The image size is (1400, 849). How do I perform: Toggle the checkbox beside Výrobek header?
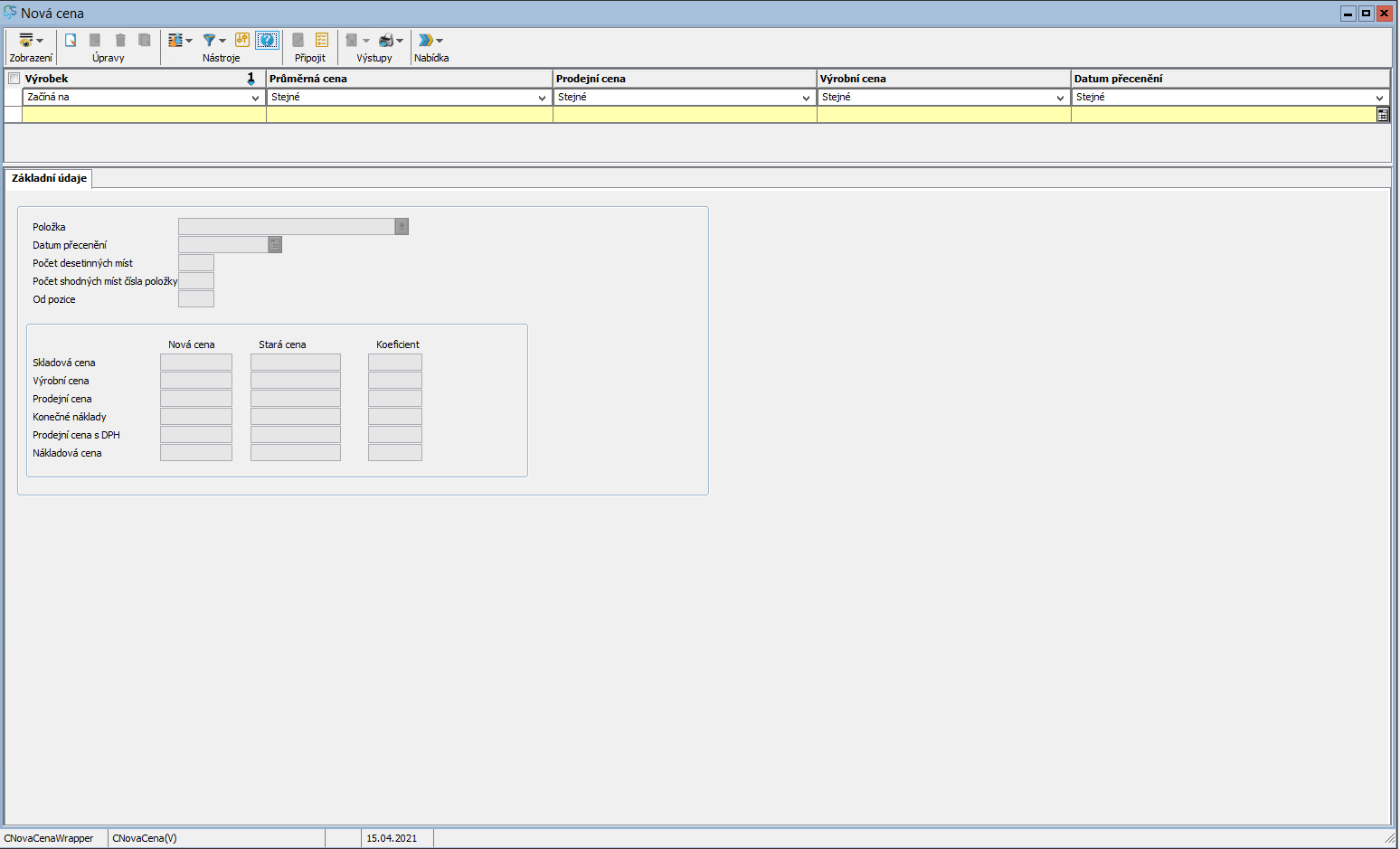14,79
